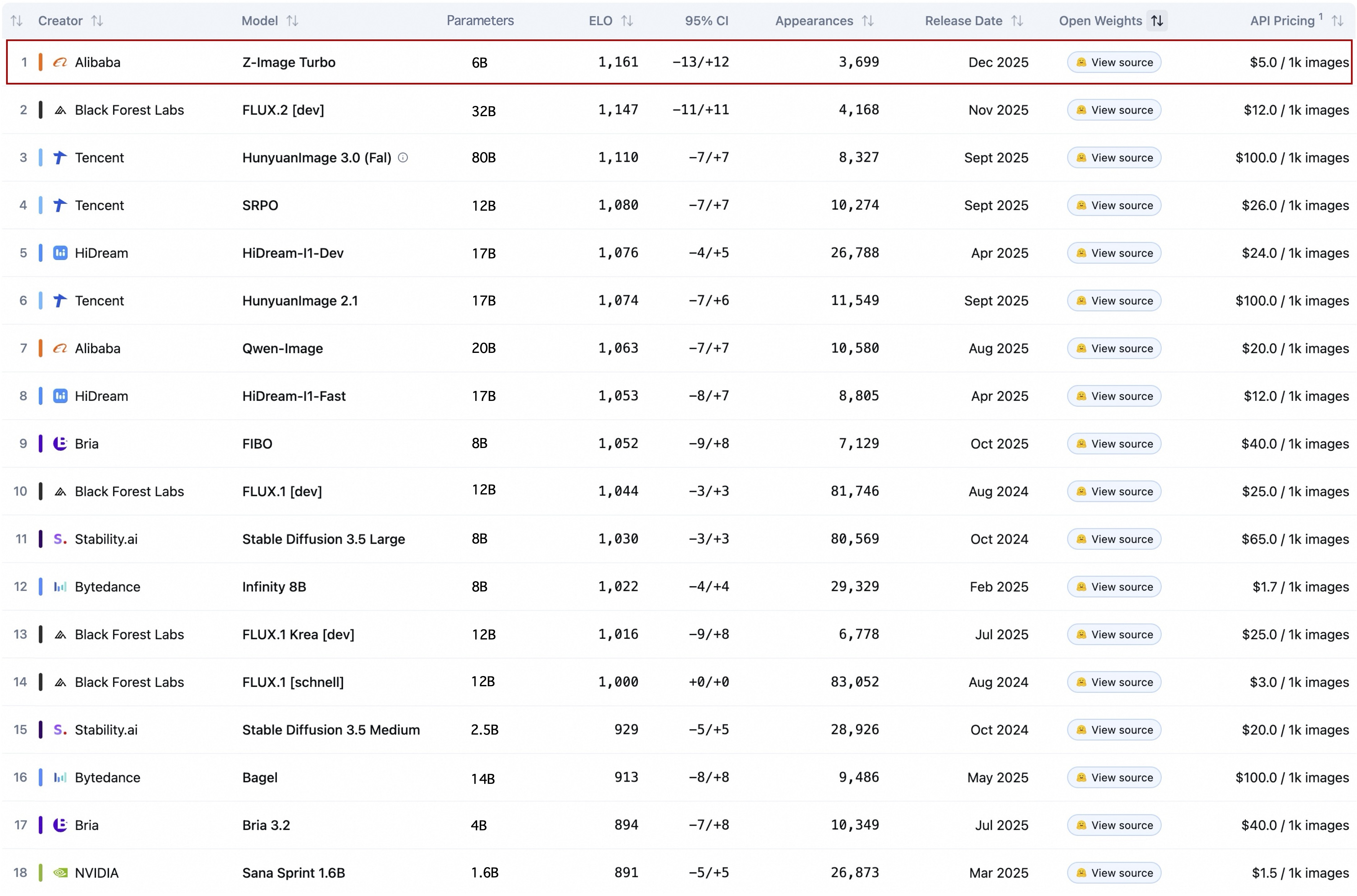This screenshot has width=1357, height=896.
Task: Open View source for Qwen-Image
Action: tap(1114, 349)
